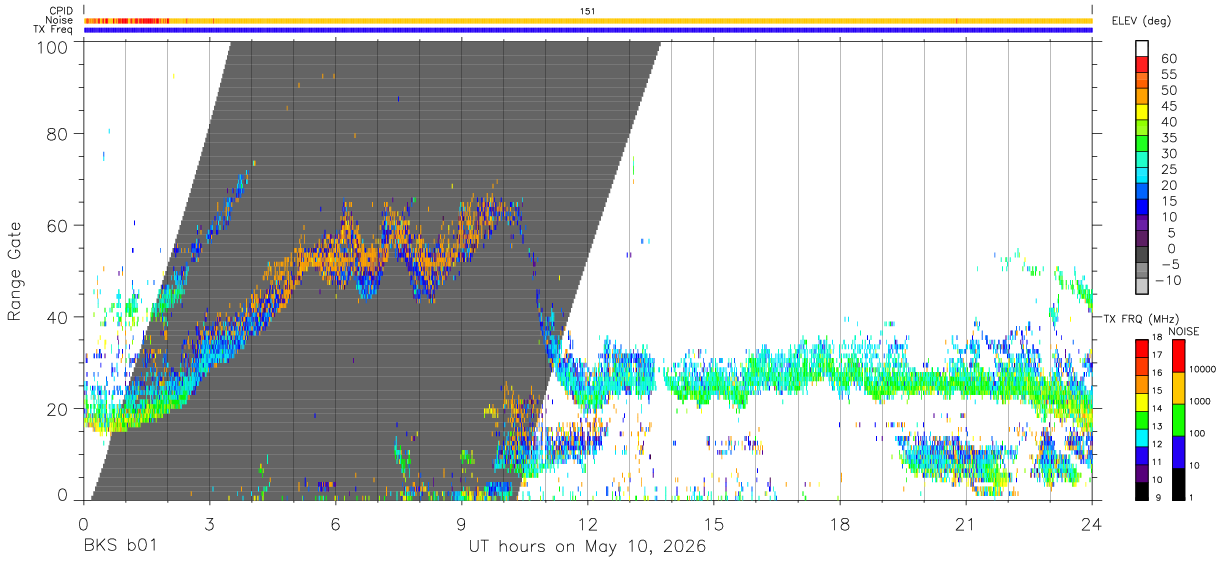
Task: Click y-axis tick label 100
Action: pyautogui.click(x=53, y=46)
